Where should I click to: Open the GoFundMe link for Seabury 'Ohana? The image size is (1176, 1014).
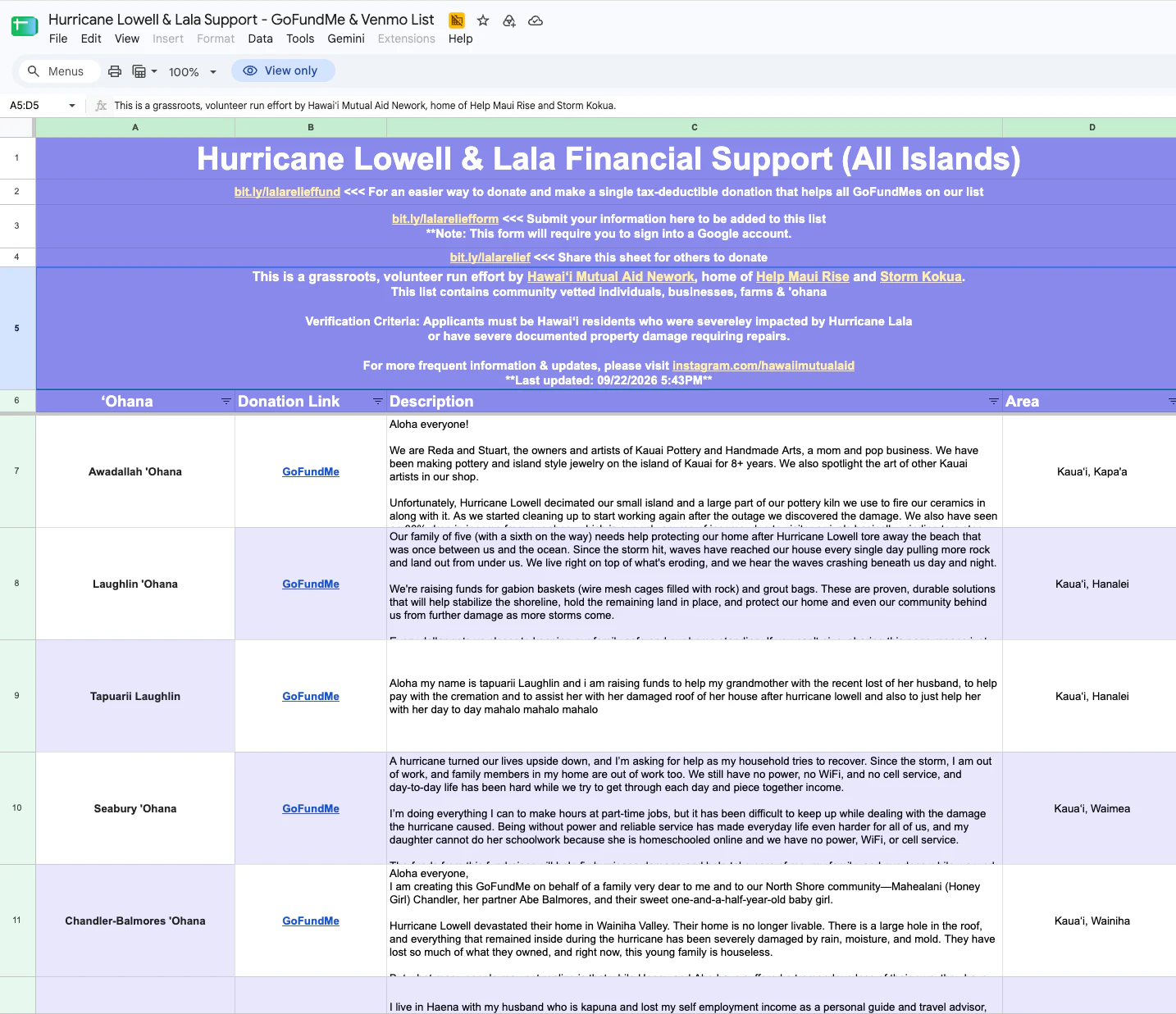pos(311,809)
